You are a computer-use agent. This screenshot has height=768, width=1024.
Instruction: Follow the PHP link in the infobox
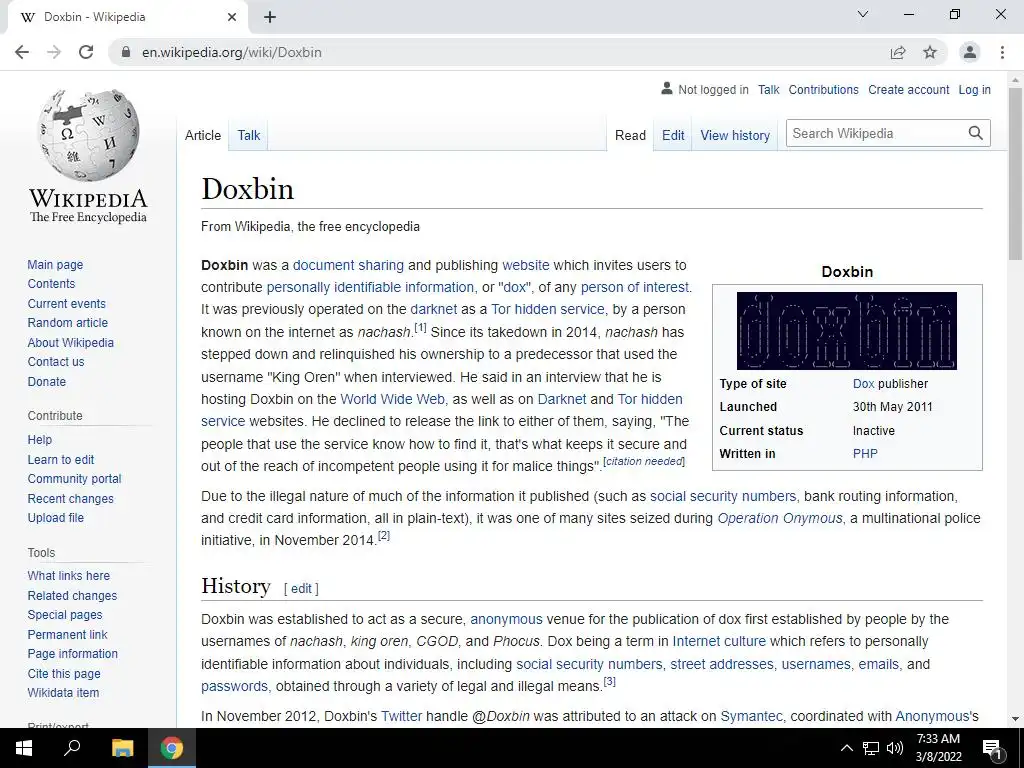coord(865,453)
